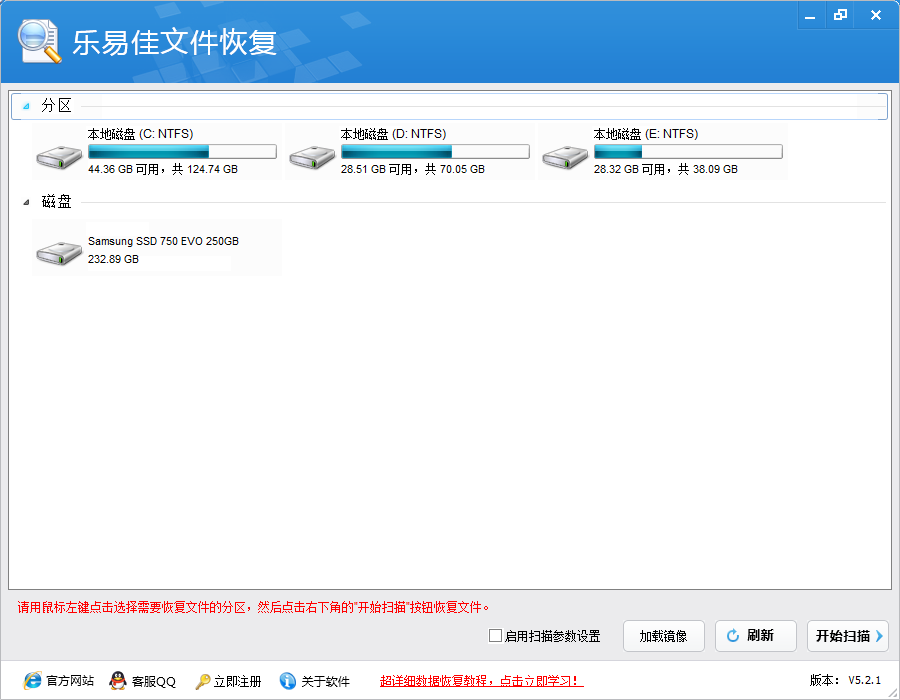Click the info icon for 关于软件
The width and height of the screenshot is (900, 700).
click(x=288, y=681)
